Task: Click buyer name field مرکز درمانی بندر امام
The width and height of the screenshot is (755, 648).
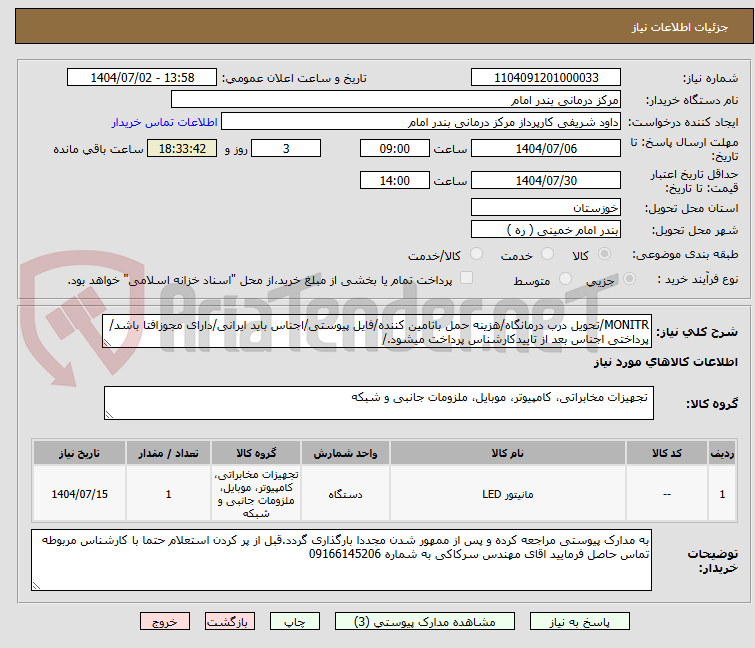Action: (x=396, y=100)
